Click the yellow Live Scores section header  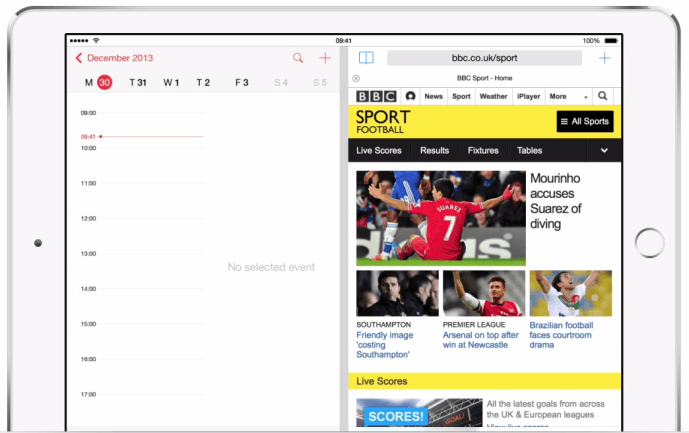point(485,381)
